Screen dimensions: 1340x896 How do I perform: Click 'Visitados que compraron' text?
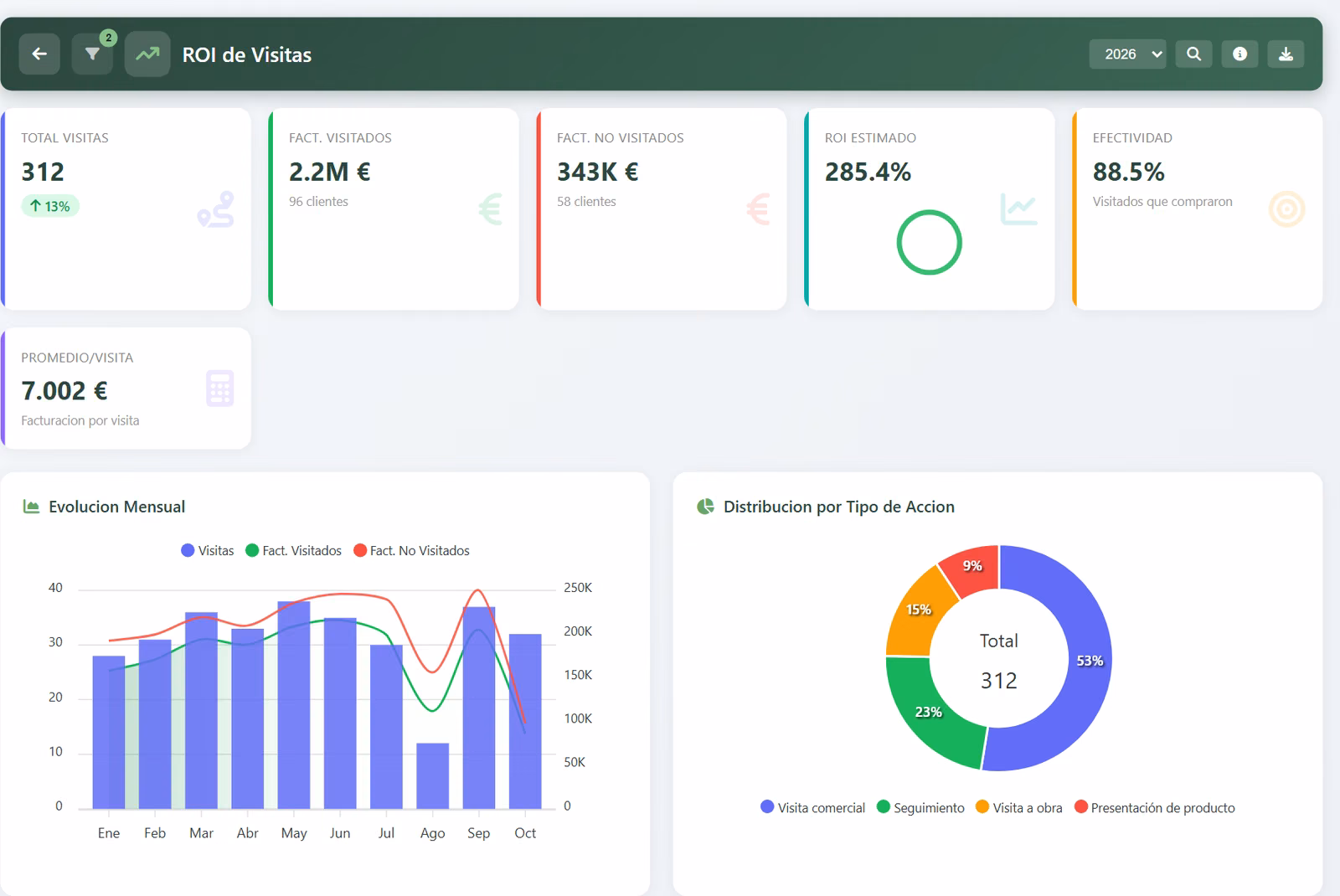(x=1162, y=202)
